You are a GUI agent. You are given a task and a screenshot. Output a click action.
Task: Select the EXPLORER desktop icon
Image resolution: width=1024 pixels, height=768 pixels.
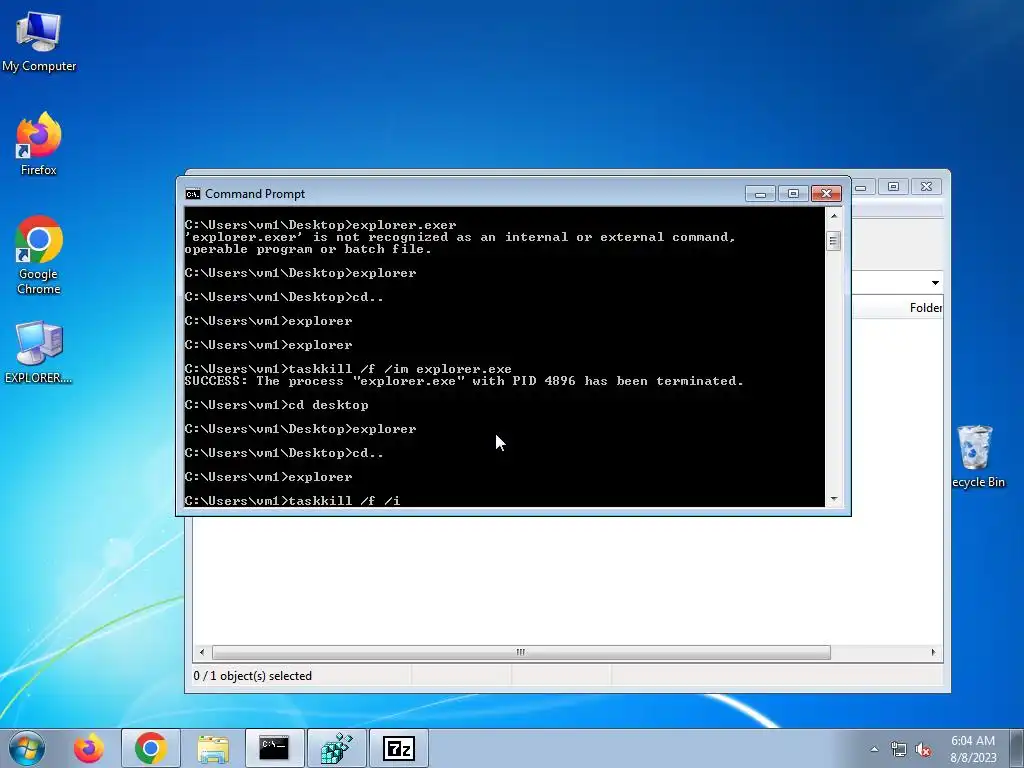click(39, 353)
